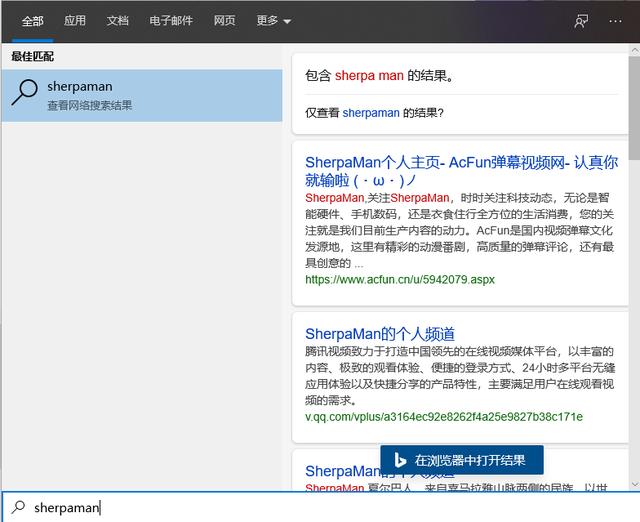Open the 网页 tab
640x522 pixels.
[224, 20]
